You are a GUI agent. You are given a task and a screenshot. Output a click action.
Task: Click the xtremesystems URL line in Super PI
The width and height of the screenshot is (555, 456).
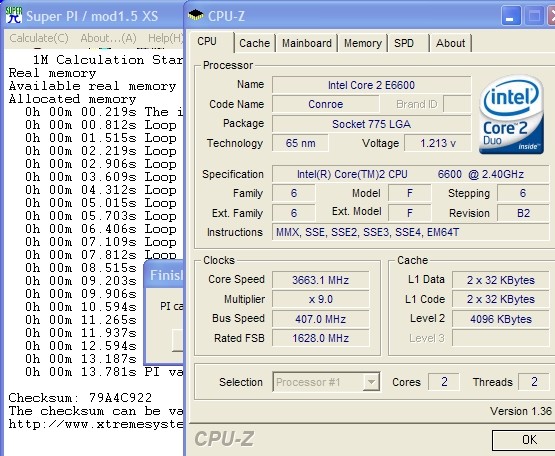point(96,424)
